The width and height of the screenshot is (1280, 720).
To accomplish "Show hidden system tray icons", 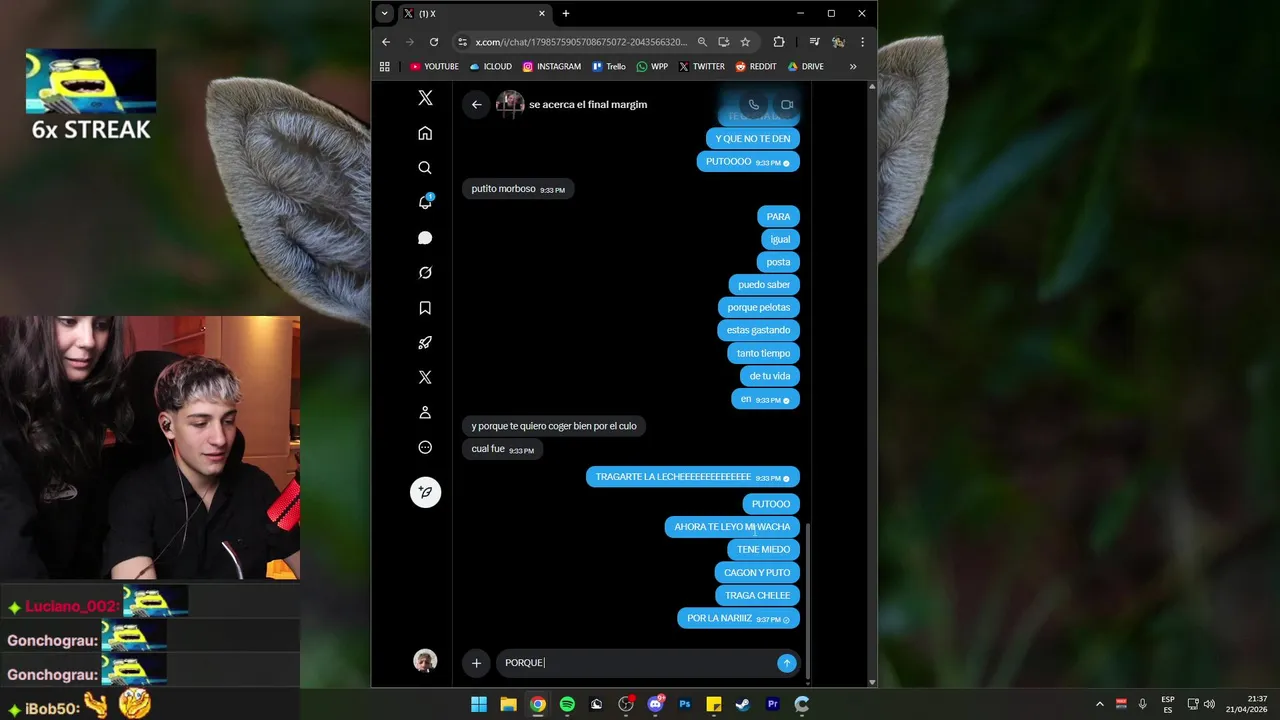I will (1100, 704).
